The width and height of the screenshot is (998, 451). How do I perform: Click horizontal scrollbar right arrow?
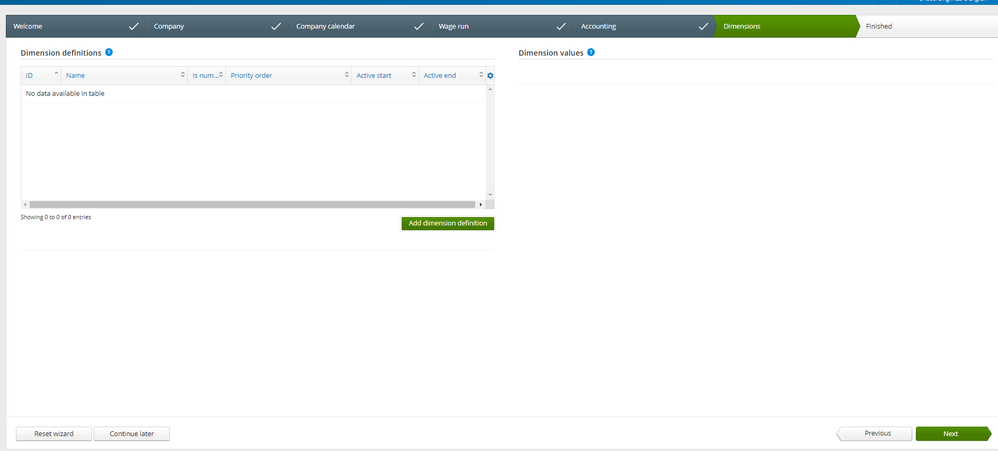(x=481, y=205)
